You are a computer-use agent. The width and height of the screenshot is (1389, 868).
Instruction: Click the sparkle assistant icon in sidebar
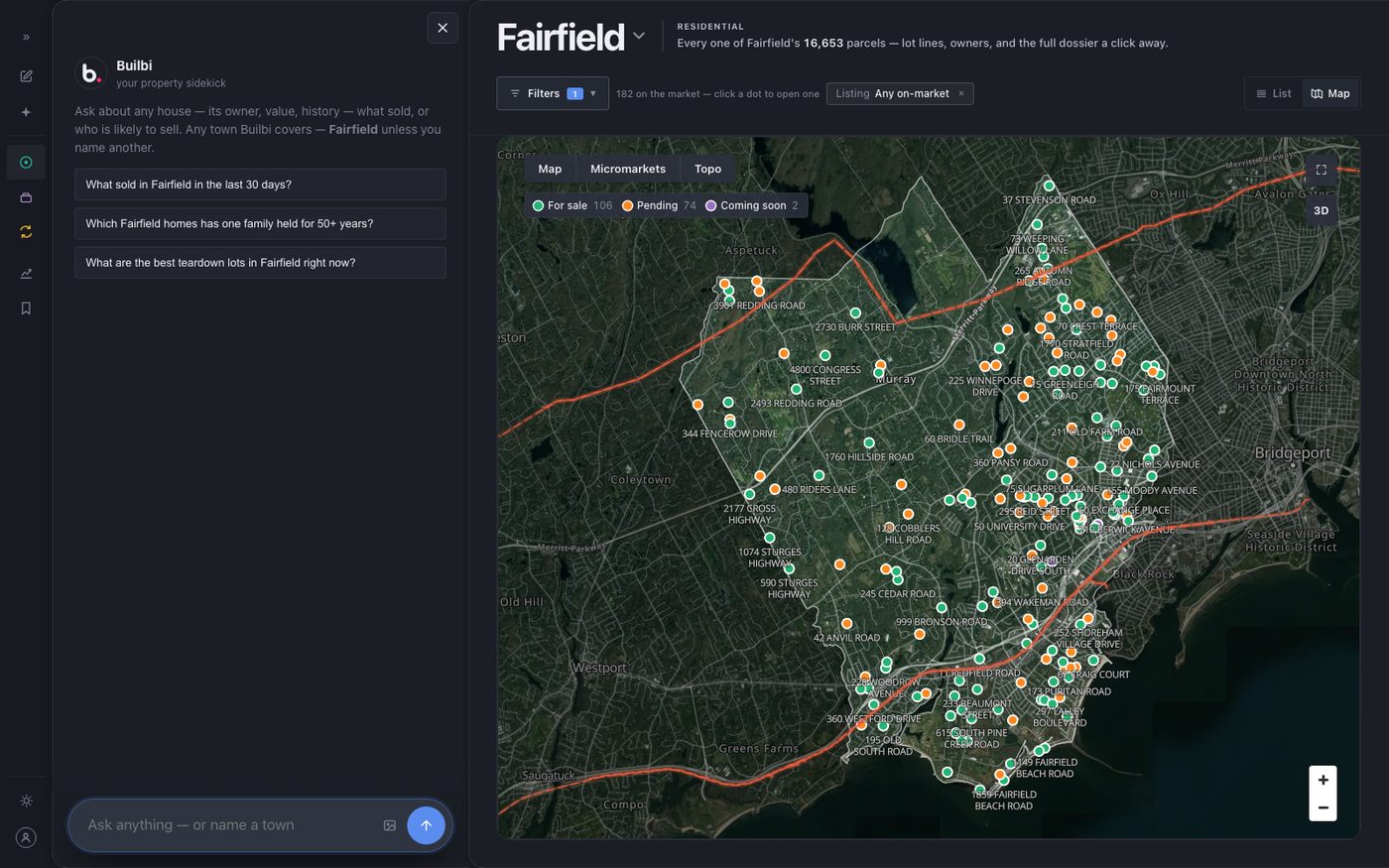click(26, 112)
